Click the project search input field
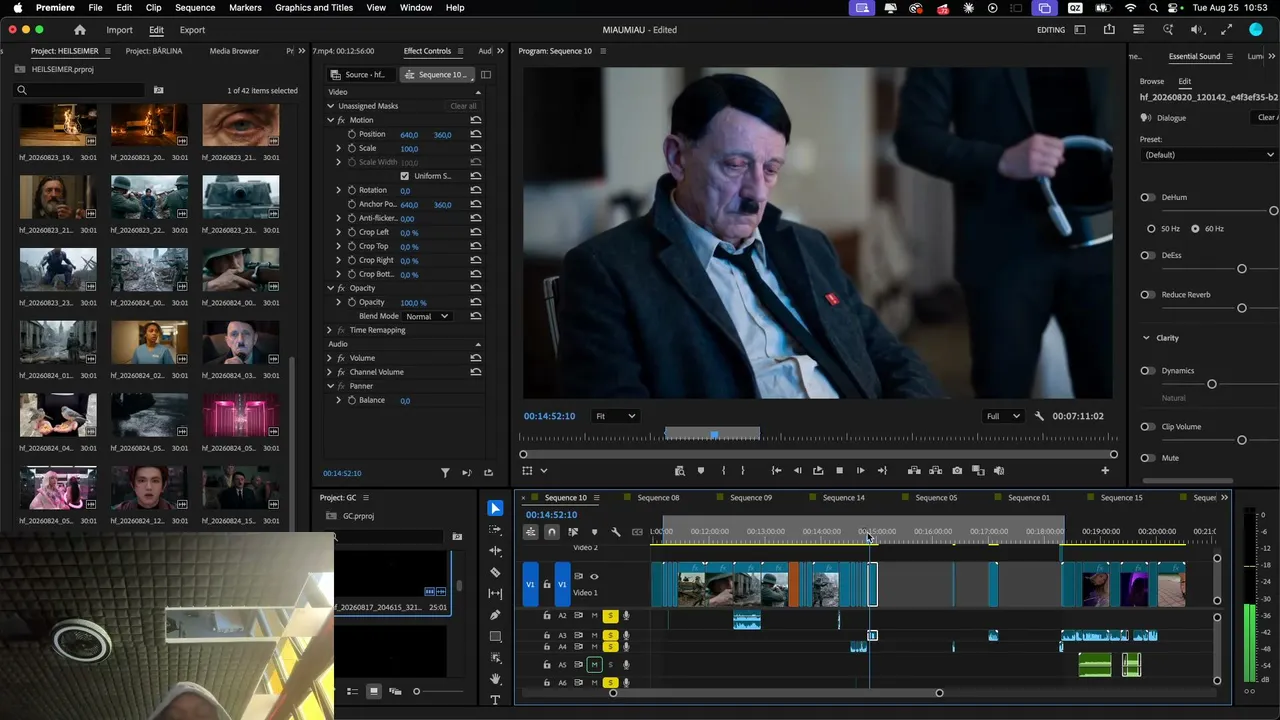This screenshot has height=720, width=1280. click(80, 90)
